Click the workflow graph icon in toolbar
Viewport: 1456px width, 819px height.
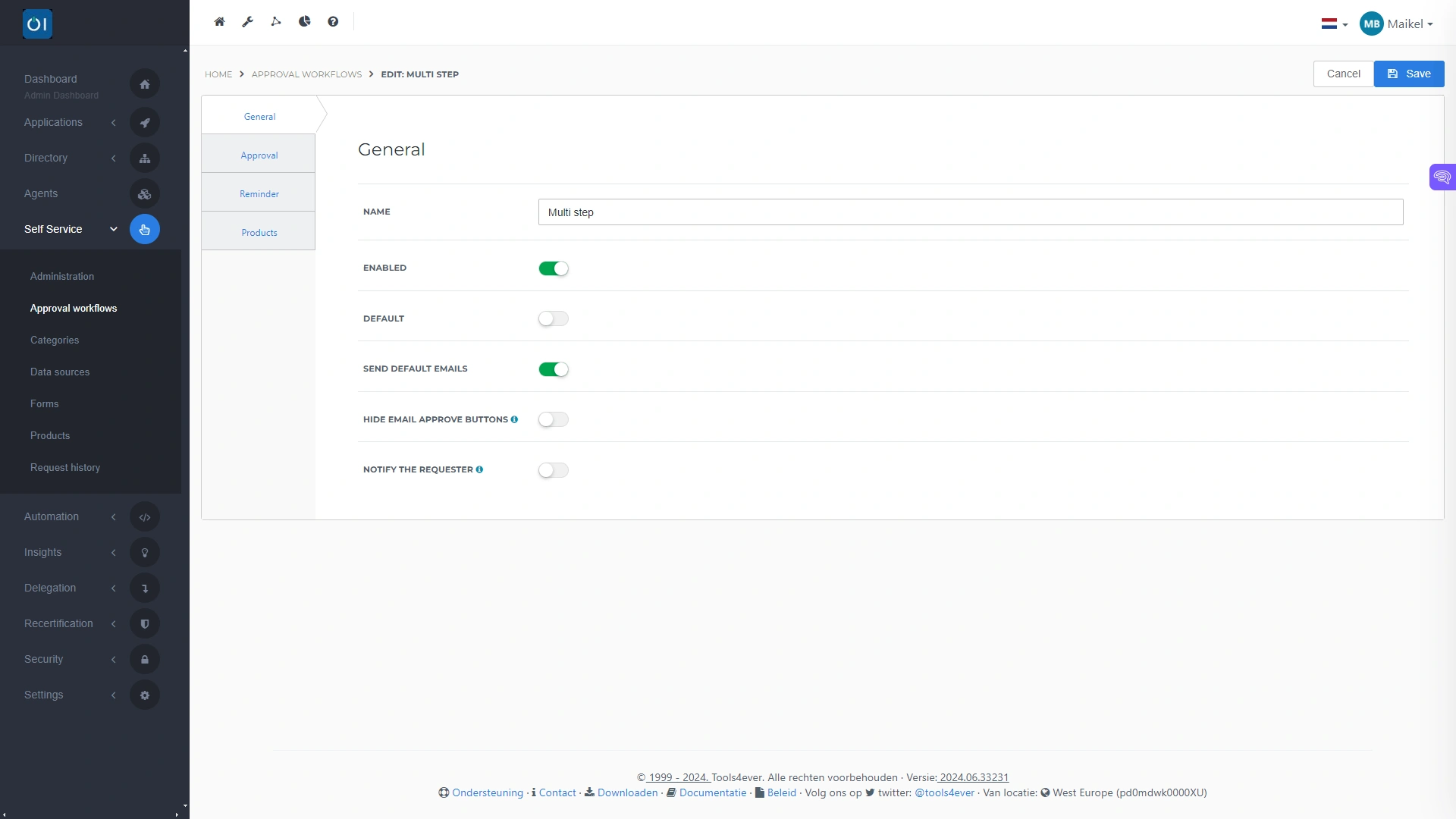pyautogui.click(x=276, y=22)
